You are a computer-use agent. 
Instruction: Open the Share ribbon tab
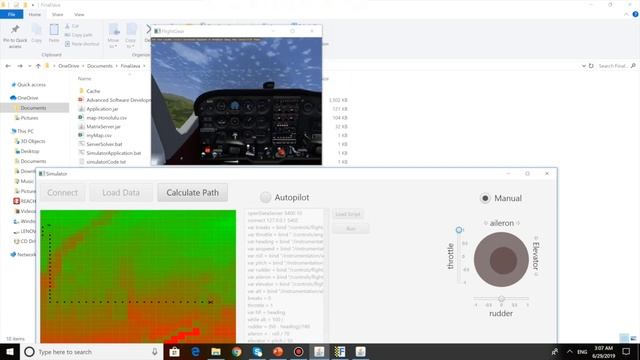point(57,14)
